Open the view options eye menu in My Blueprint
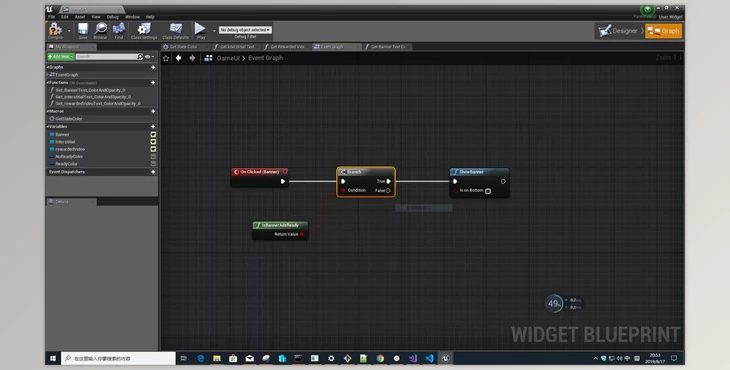 (149, 57)
